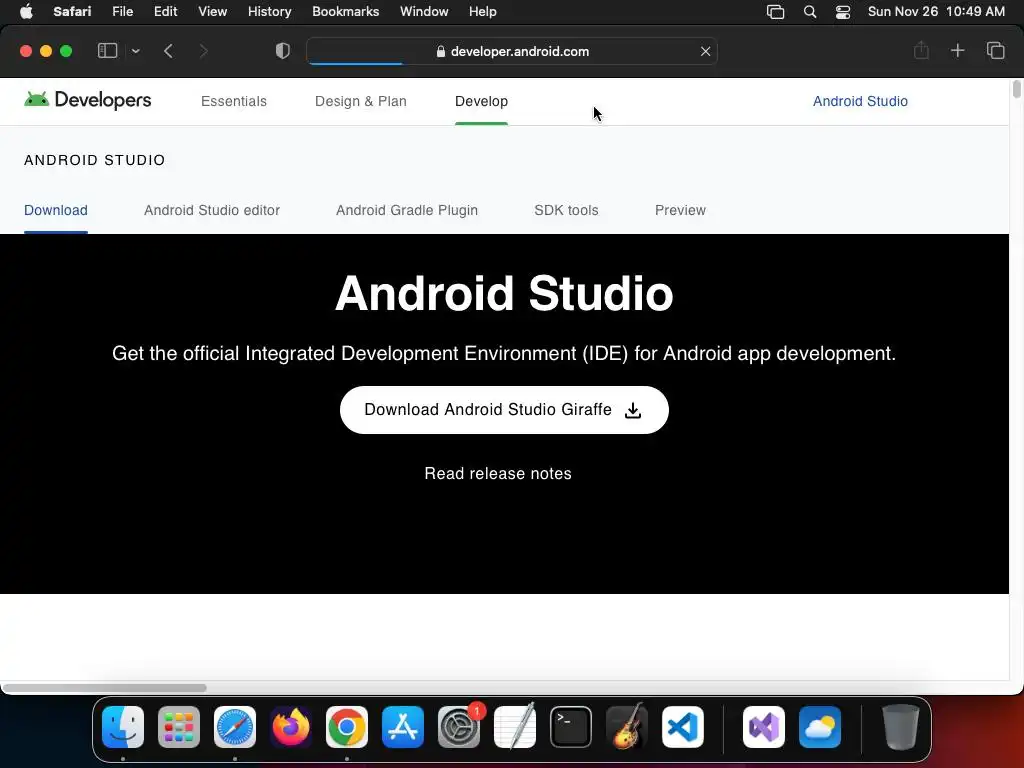Open Control Center icon
1024x768 pixels.
click(843, 12)
